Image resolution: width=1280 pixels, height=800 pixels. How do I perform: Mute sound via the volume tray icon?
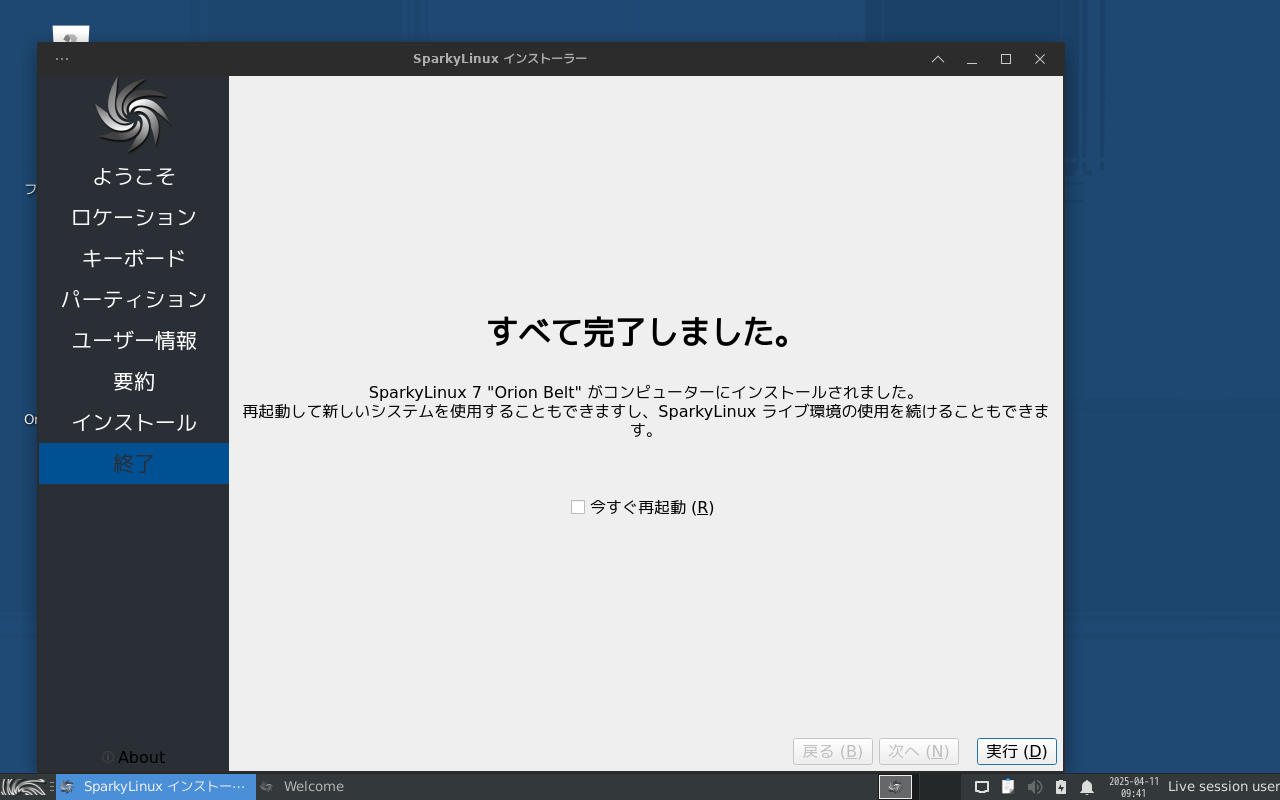[1034, 787]
